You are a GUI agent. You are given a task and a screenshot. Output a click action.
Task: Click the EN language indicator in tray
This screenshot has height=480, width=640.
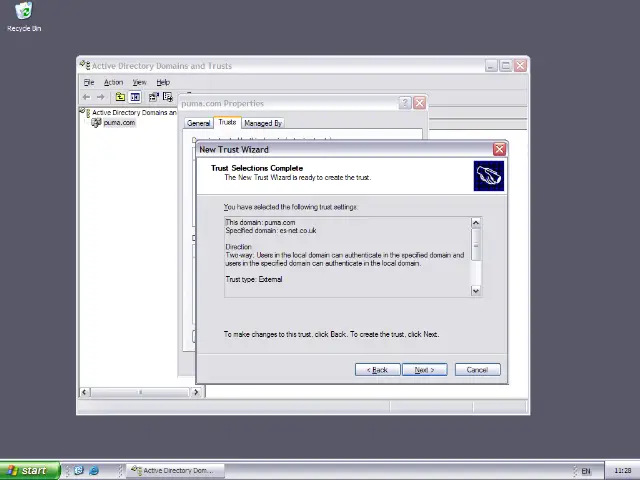coord(586,471)
